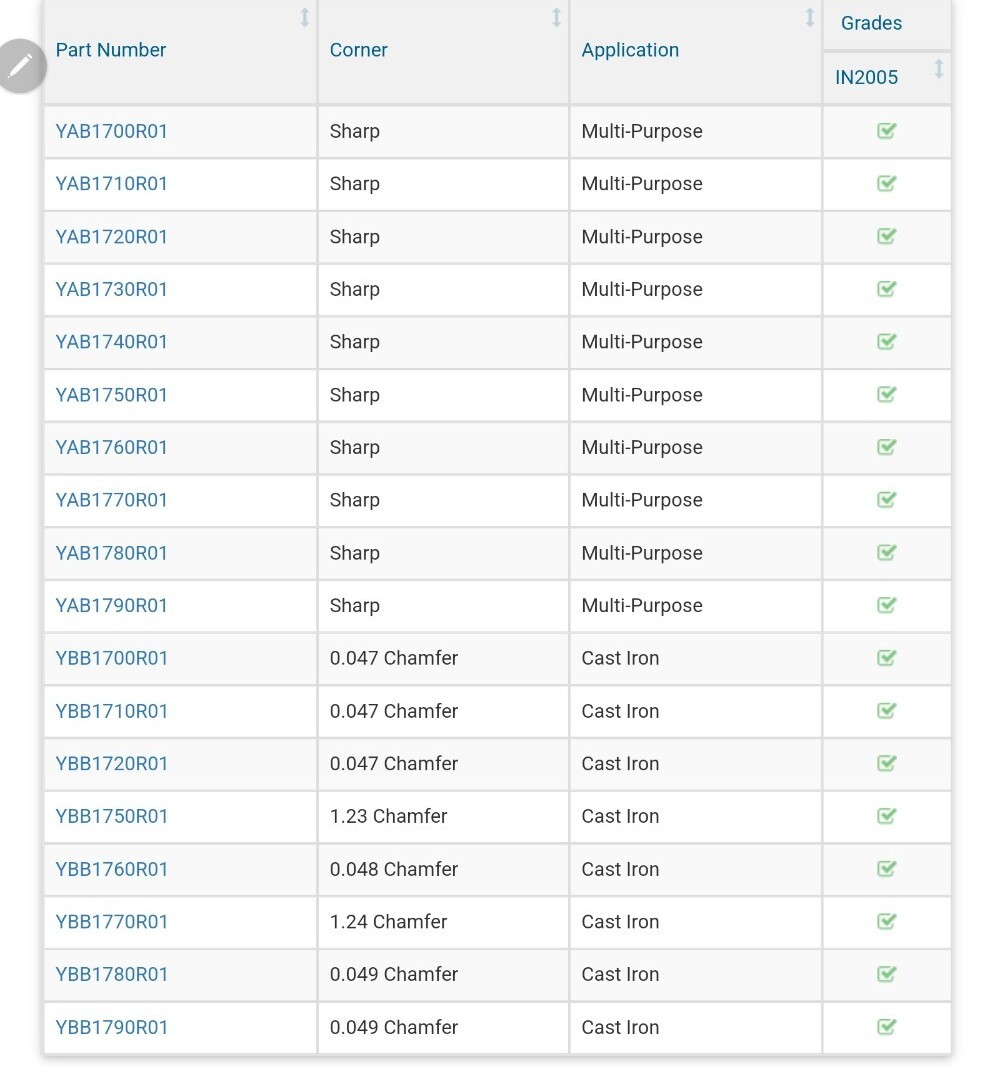Sort by IN2005 grade arrows
The width and height of the screenshot is (1000, 1067).
click(939, 69)
